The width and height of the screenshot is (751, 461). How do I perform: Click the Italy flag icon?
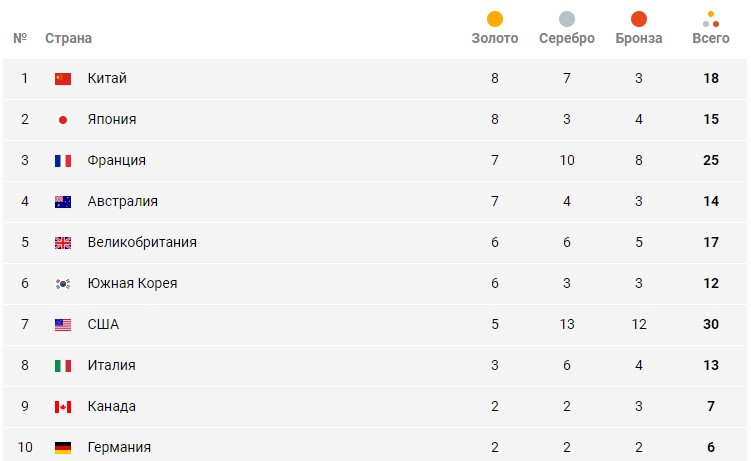pyautogui.click(x=63, y=366)
